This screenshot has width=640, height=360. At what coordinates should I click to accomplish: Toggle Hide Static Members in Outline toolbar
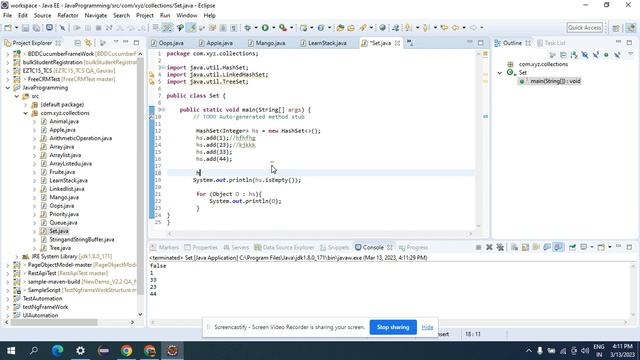[596, 55]
